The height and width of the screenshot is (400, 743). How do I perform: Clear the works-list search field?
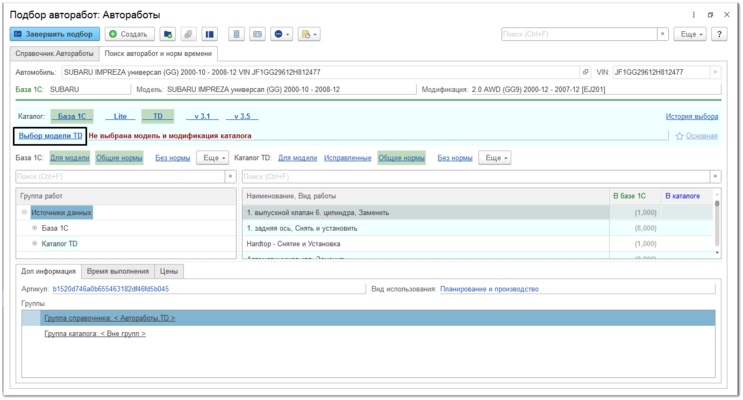715,176
